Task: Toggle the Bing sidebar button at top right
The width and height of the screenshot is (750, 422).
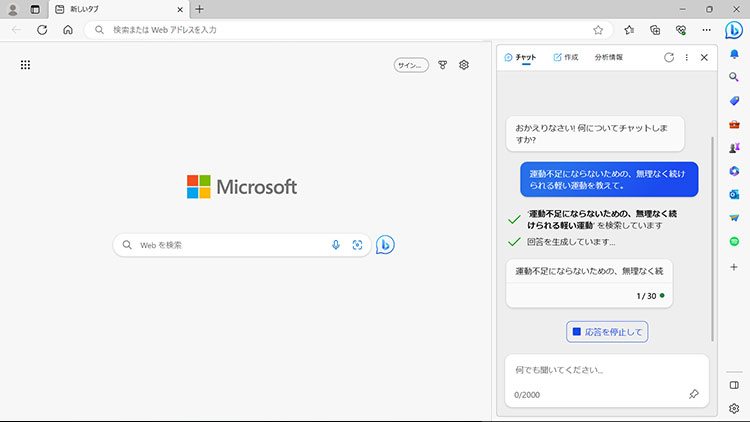Action: click(x=734, y=30)
